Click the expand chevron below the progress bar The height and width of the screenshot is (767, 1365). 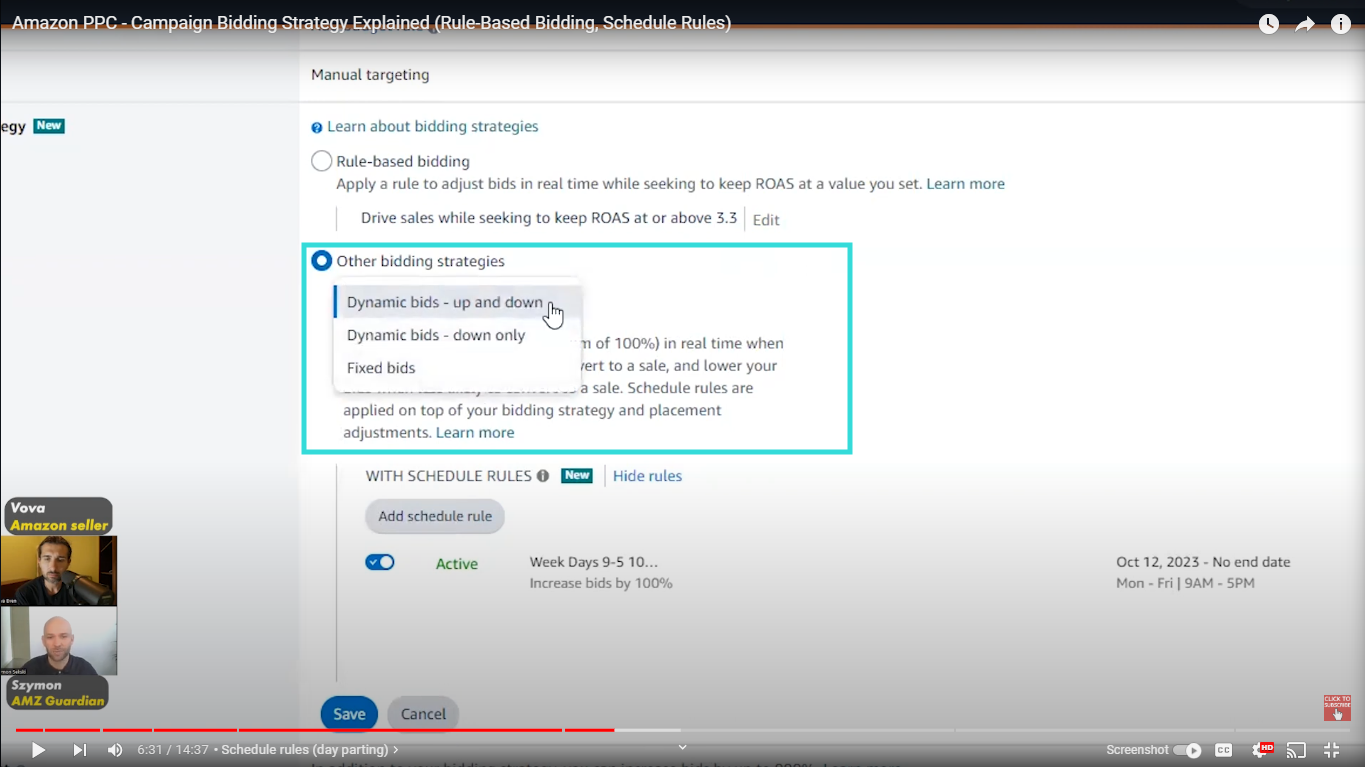coord(683,746)
